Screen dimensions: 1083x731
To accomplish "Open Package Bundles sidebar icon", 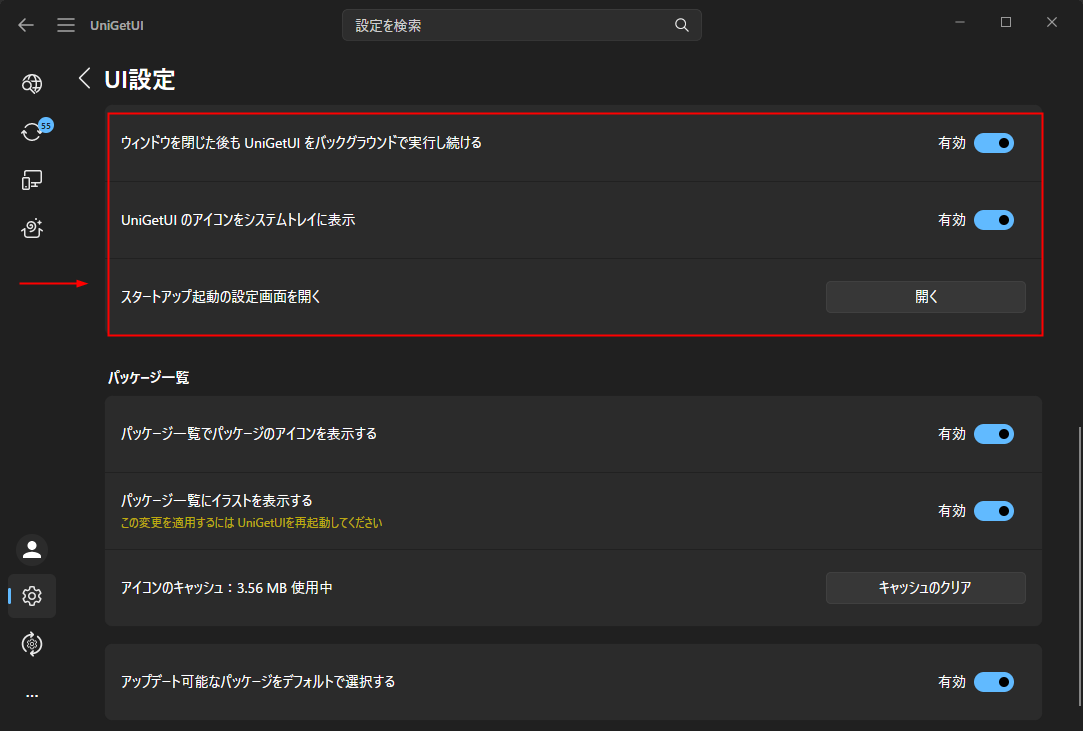I will (32, 228).
